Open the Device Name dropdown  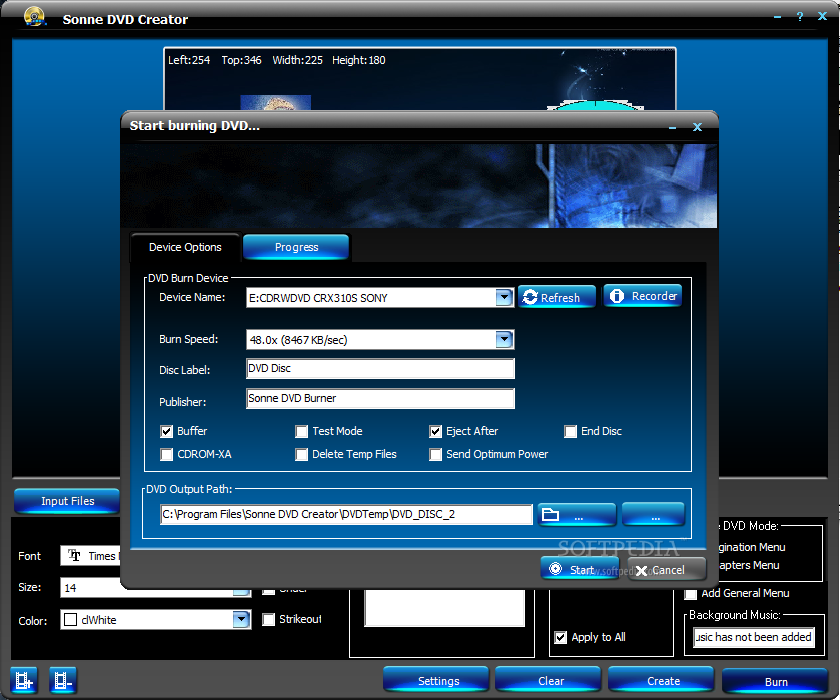coord(504,298)
